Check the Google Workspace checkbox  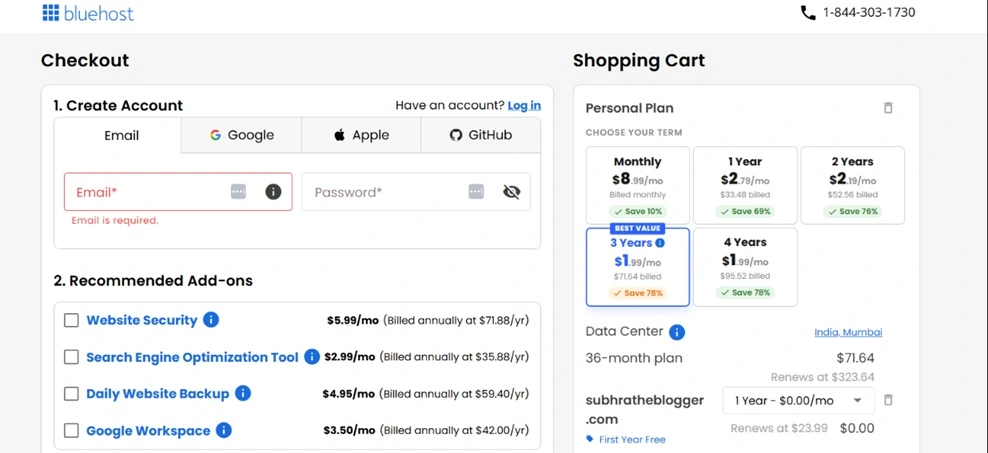tap(71, 431)
